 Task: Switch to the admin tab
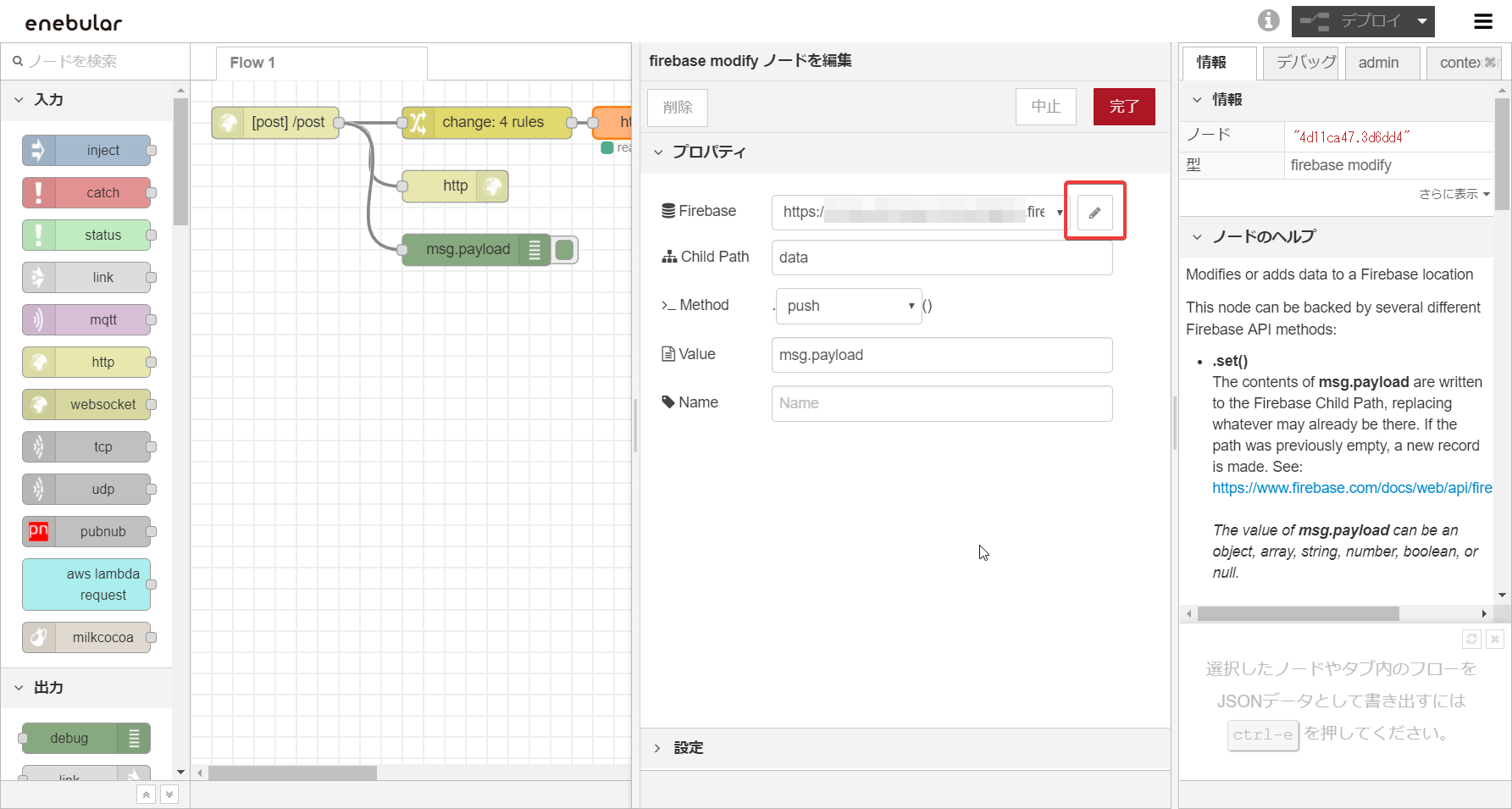(x=1380, y=62)
